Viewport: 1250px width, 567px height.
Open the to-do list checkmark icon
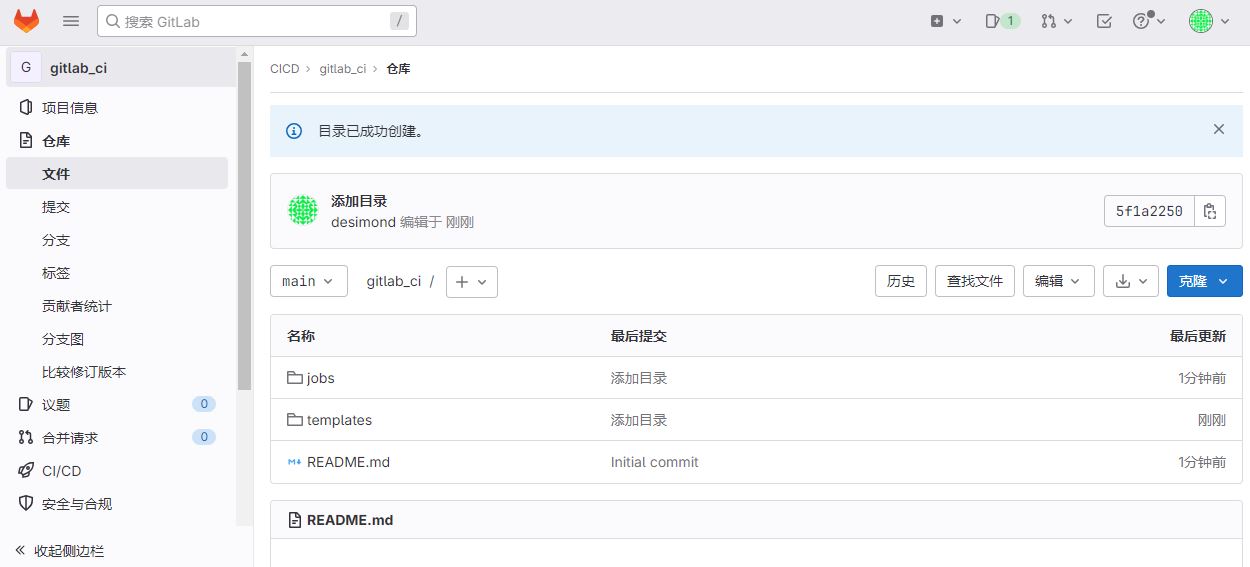click(1104, 21)
